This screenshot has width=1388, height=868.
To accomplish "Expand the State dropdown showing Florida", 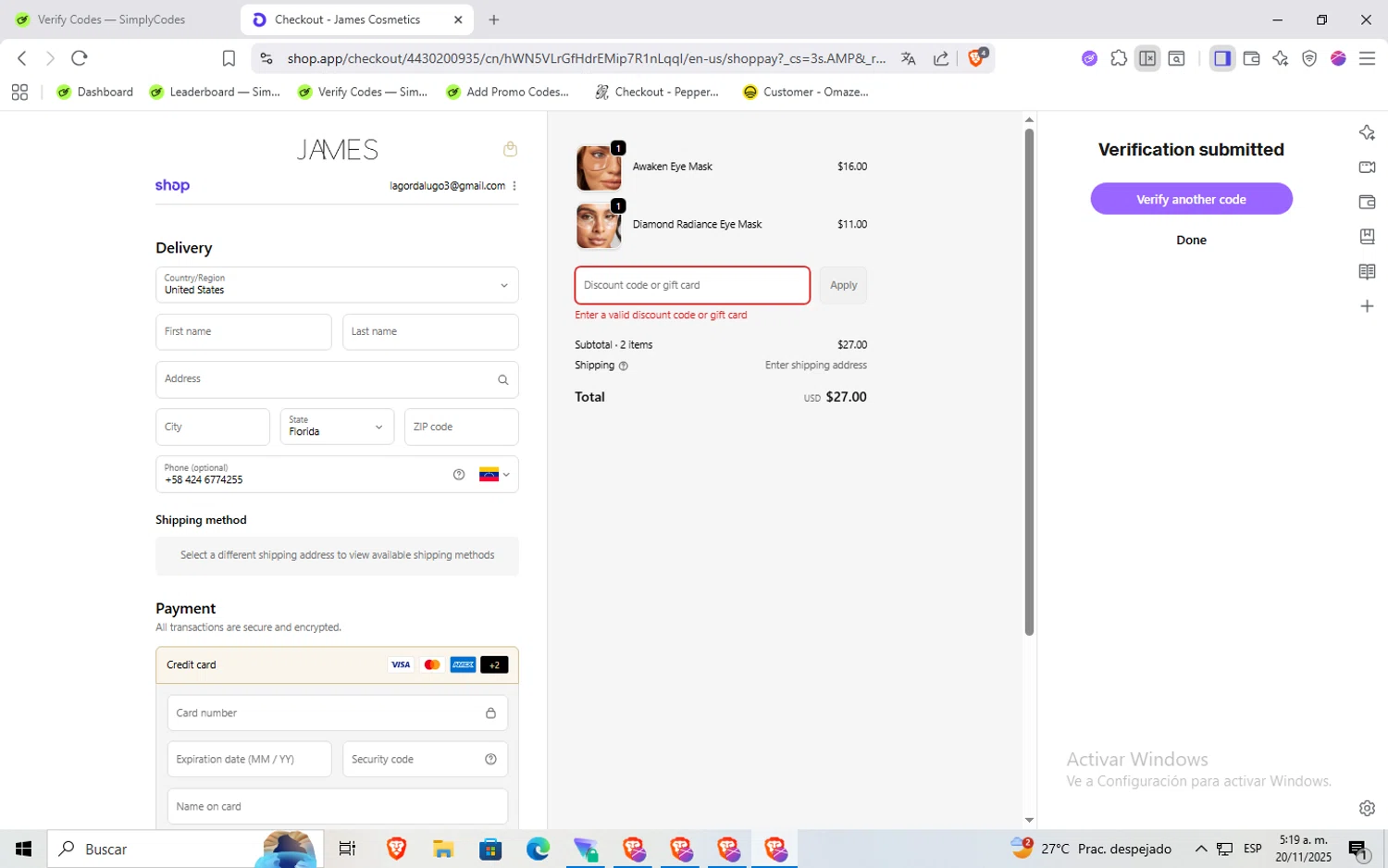I will click(337, 427).
